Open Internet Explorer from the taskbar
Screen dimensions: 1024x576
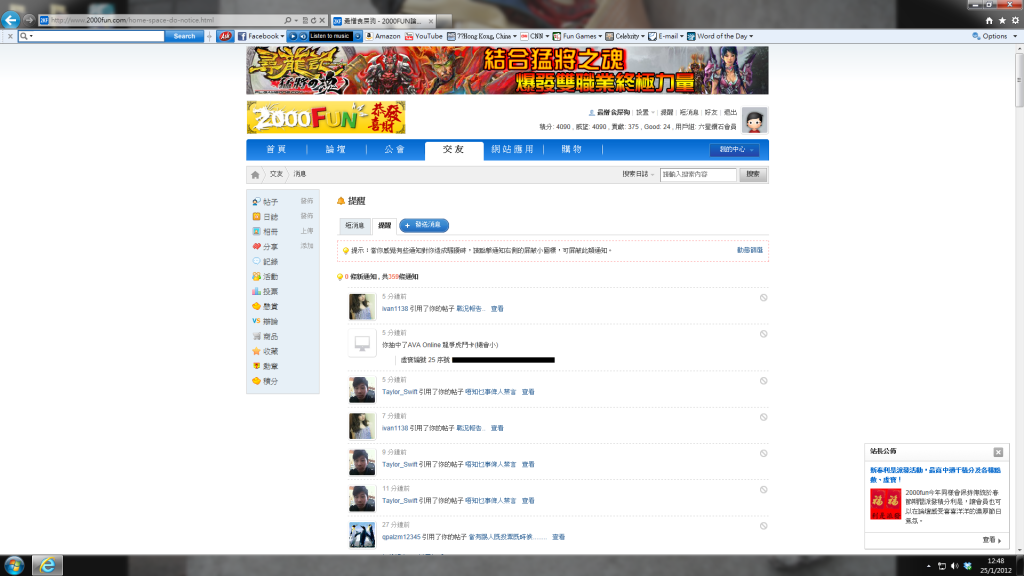point(46,565)
